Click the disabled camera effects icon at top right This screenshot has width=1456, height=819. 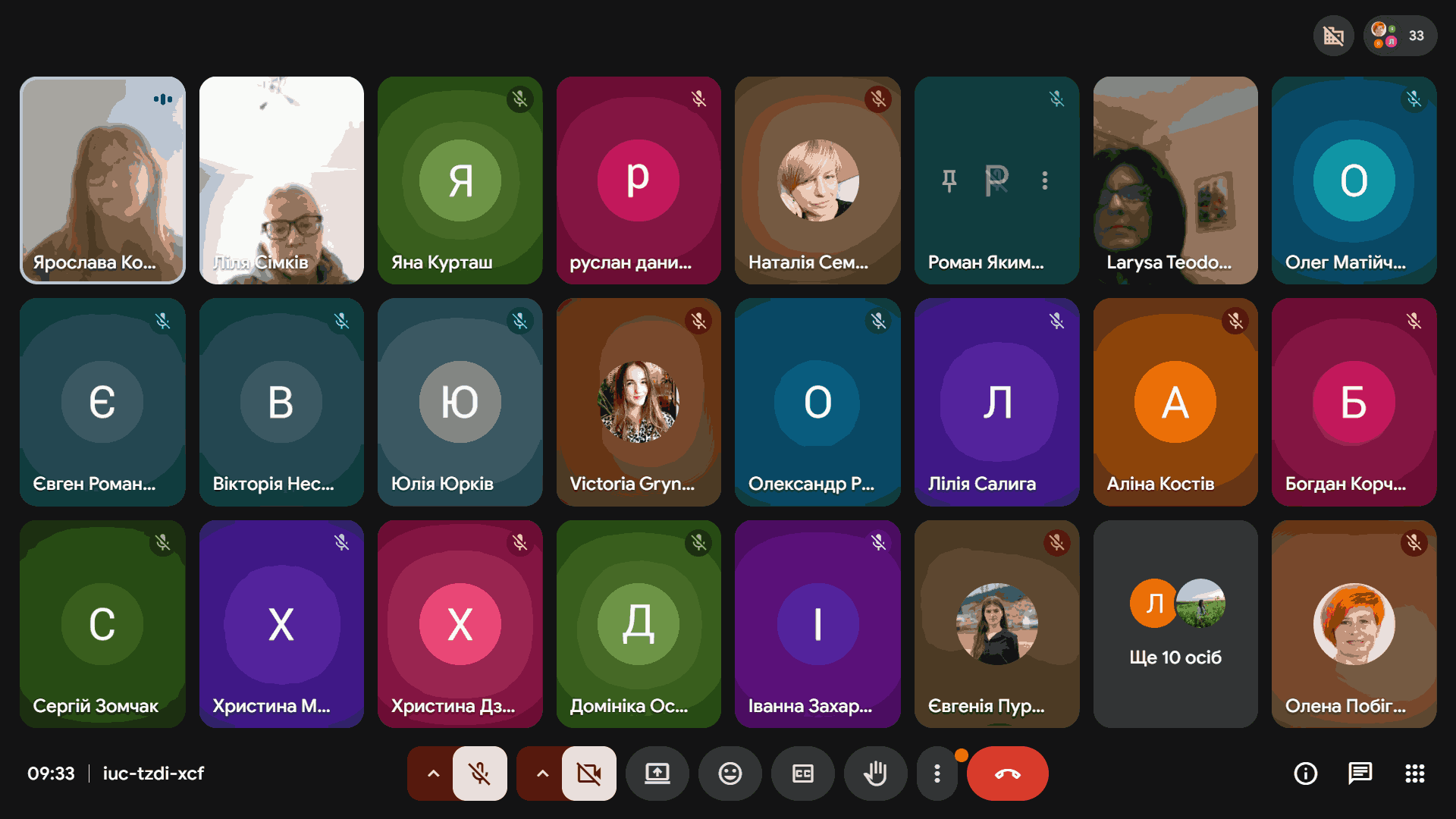tap(1333, 36)
